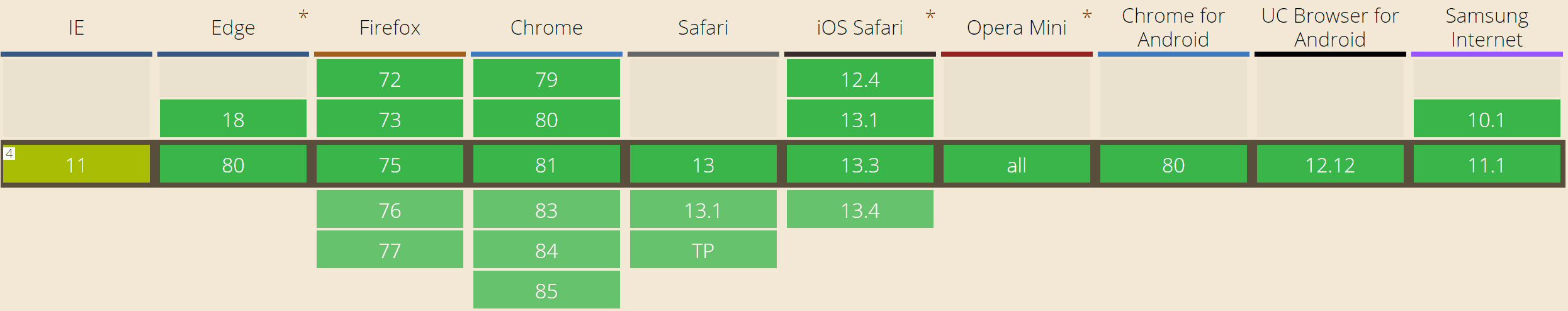The image size is (1568, 311).
Task: Click the UC Browser 12.12 cell
Action: (x=1330, y=165)
